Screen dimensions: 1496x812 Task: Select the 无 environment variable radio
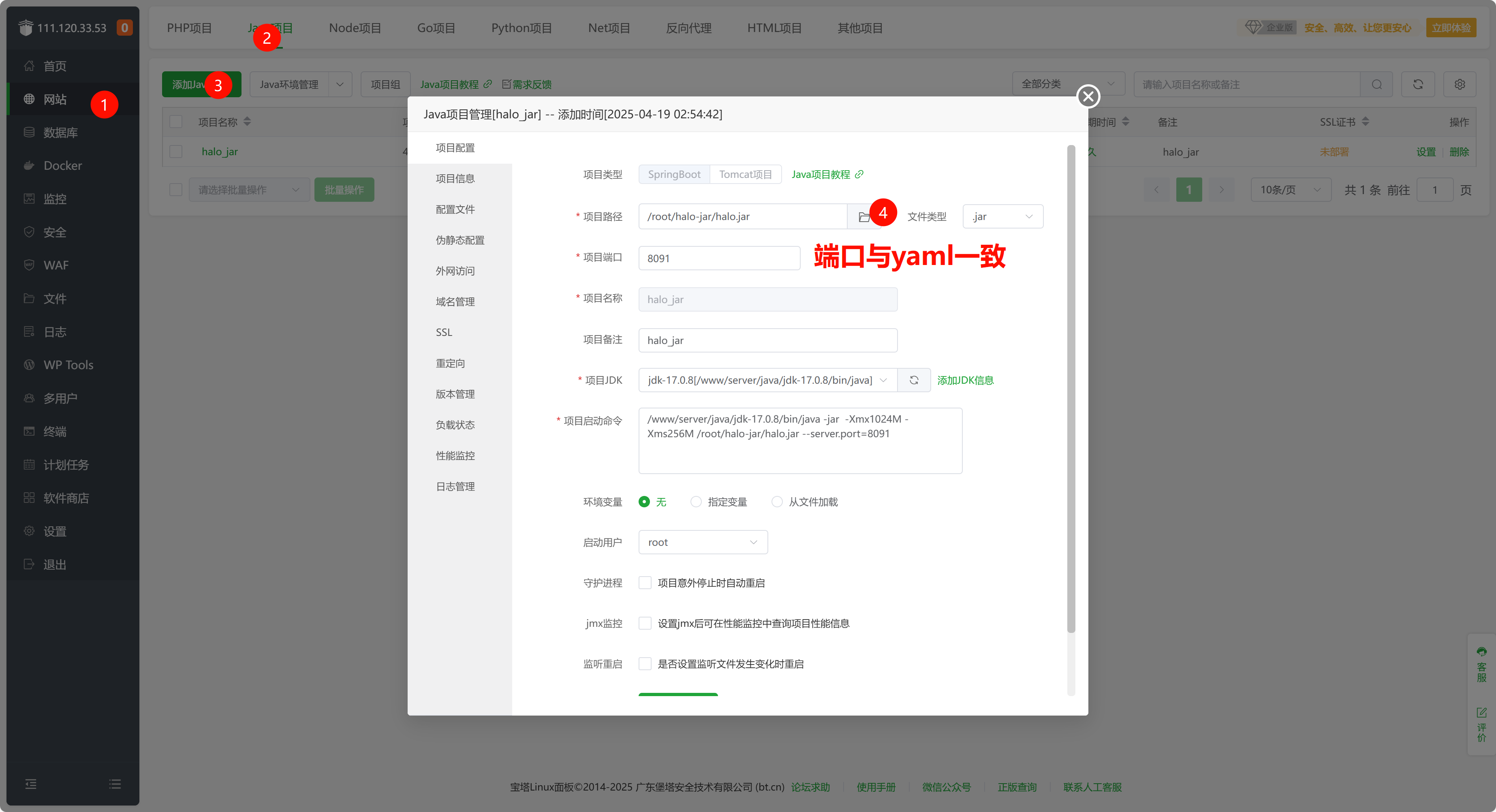pyautogui.click(x=644, y=502)
